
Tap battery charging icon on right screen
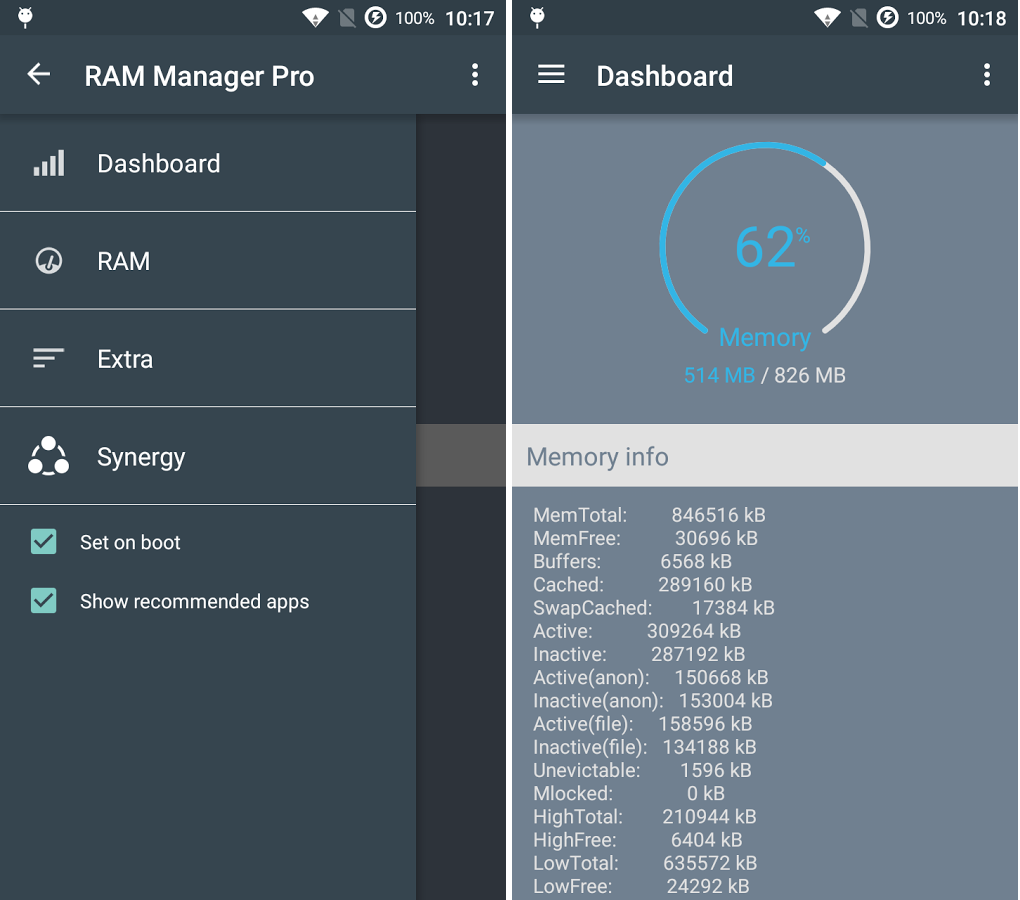click(x=887, y=18)
